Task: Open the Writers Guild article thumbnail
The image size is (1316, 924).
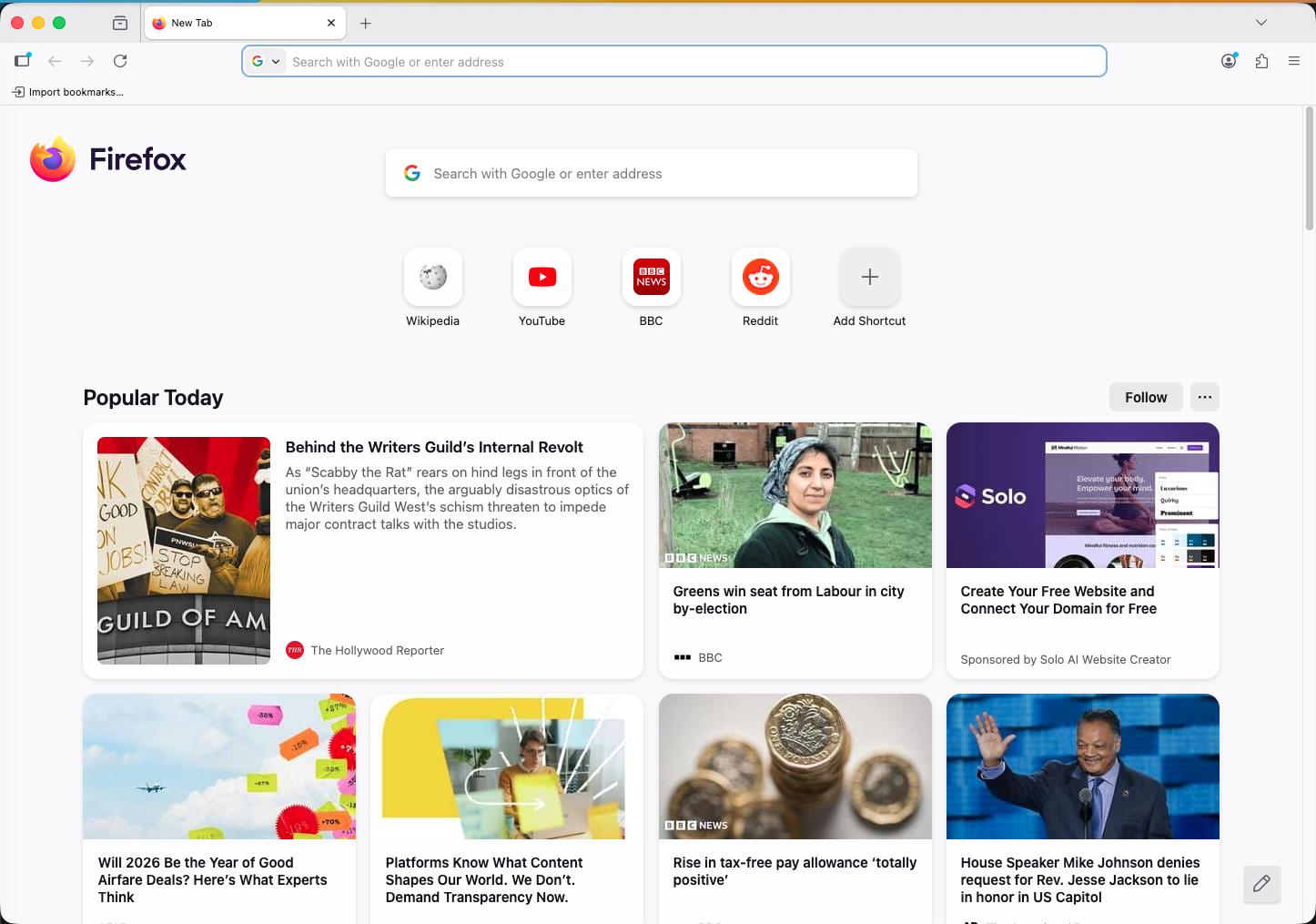Action: tap(184, 550)
